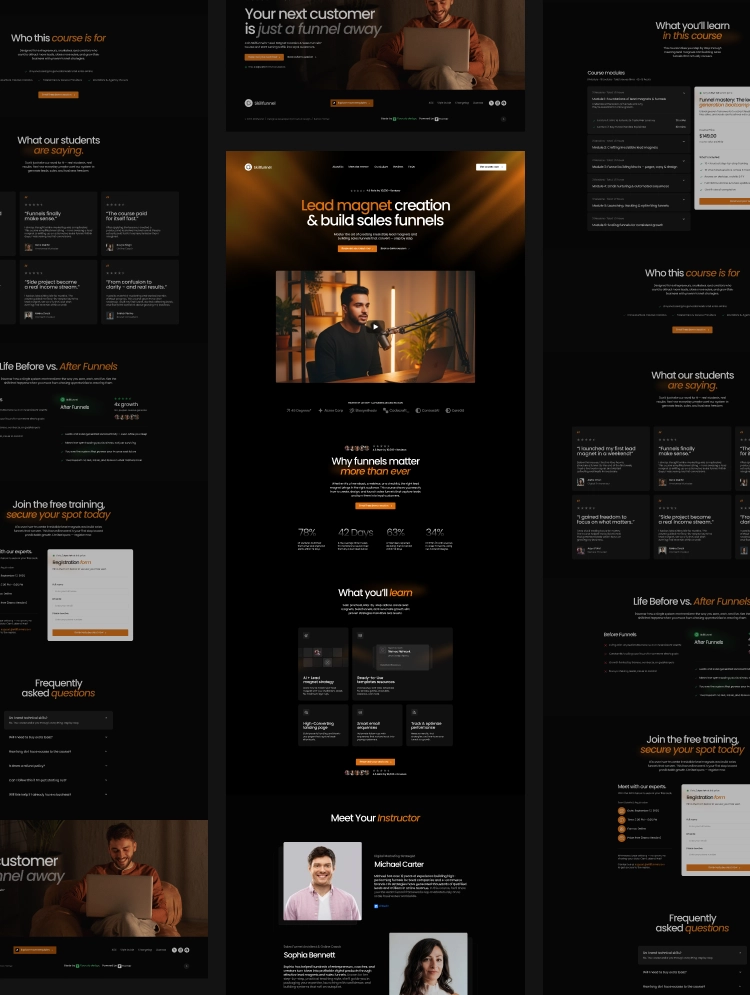This screenshot has width=750, height=995.
Task: Click the 42 Days statistic
Action: [356, 532]
